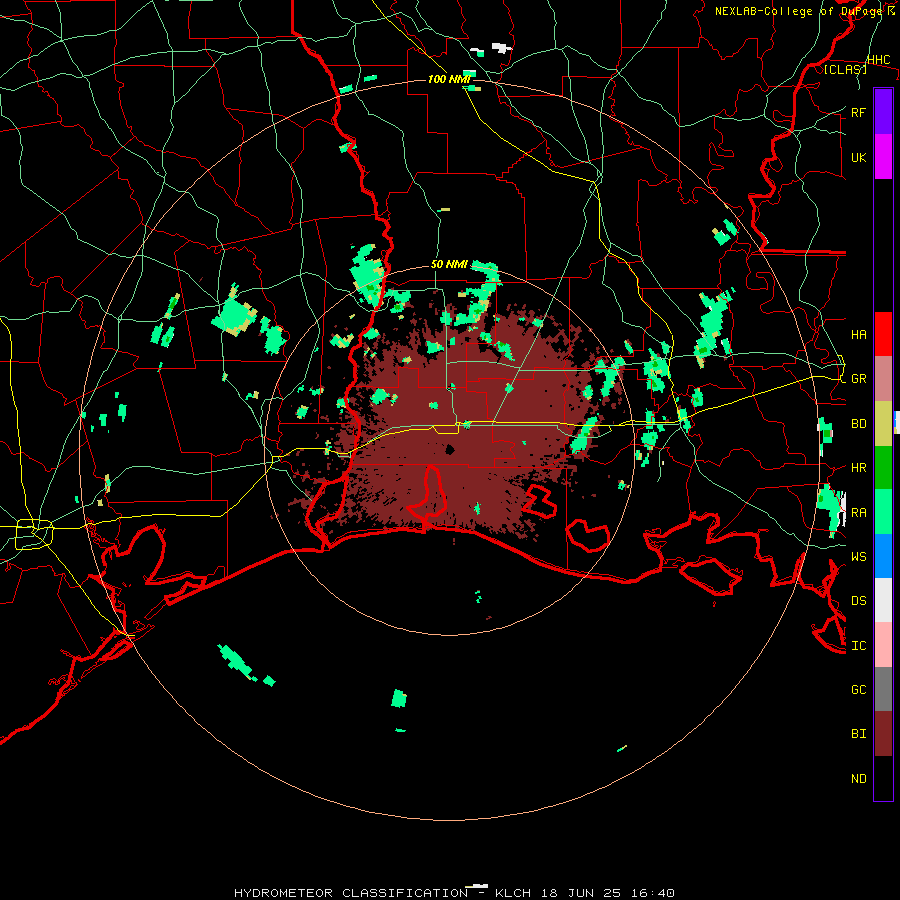Click the ND black legend swatch
The image size is (900, 900).
click(883, 778)
